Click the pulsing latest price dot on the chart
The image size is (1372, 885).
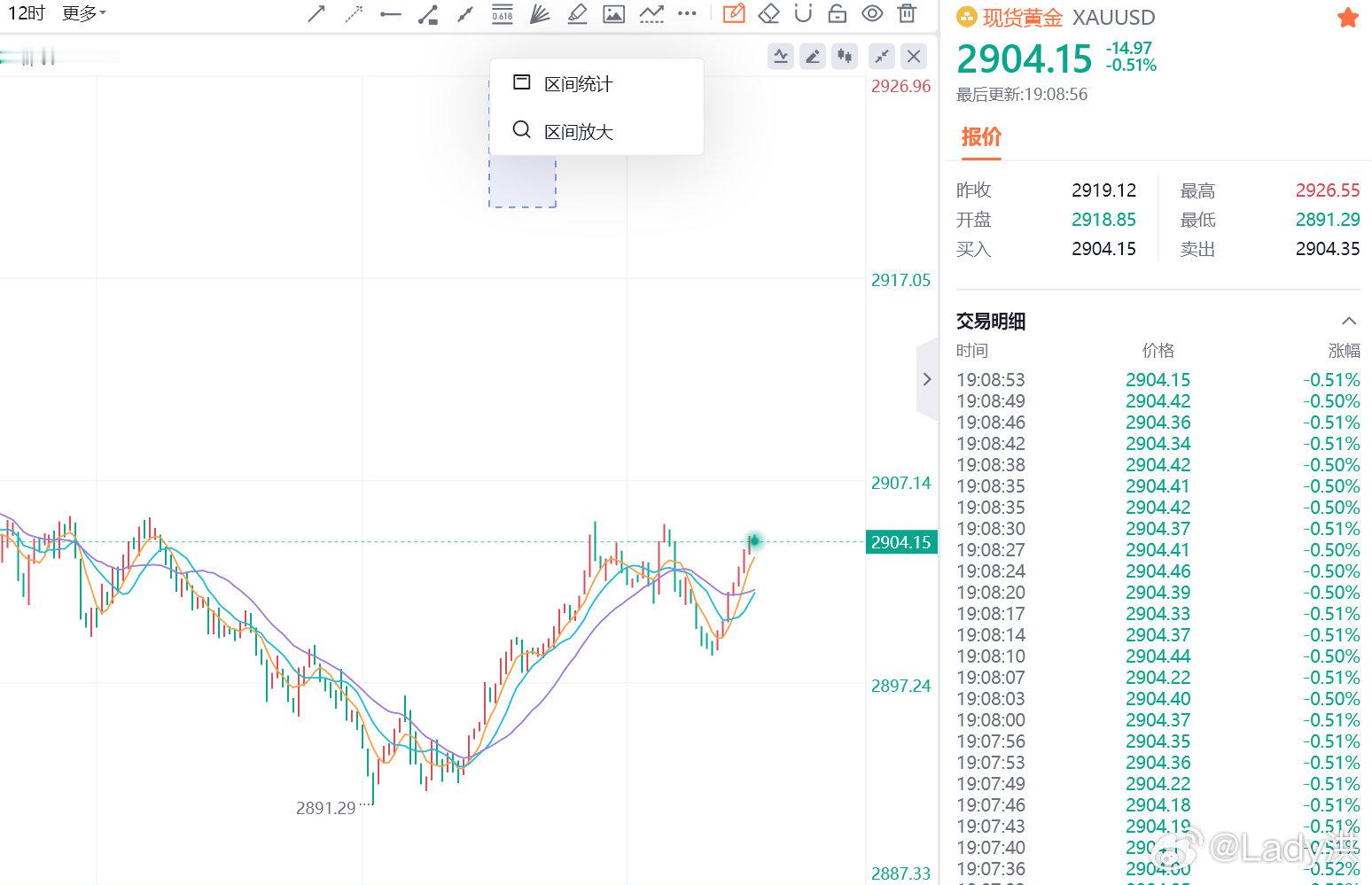point(754,540)
